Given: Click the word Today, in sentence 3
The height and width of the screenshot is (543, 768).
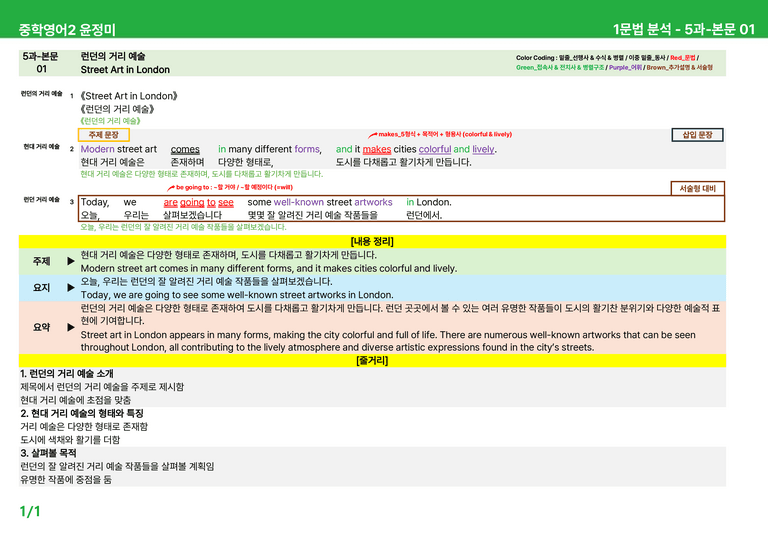Looking at the screenshot, I should pos(95,202).
